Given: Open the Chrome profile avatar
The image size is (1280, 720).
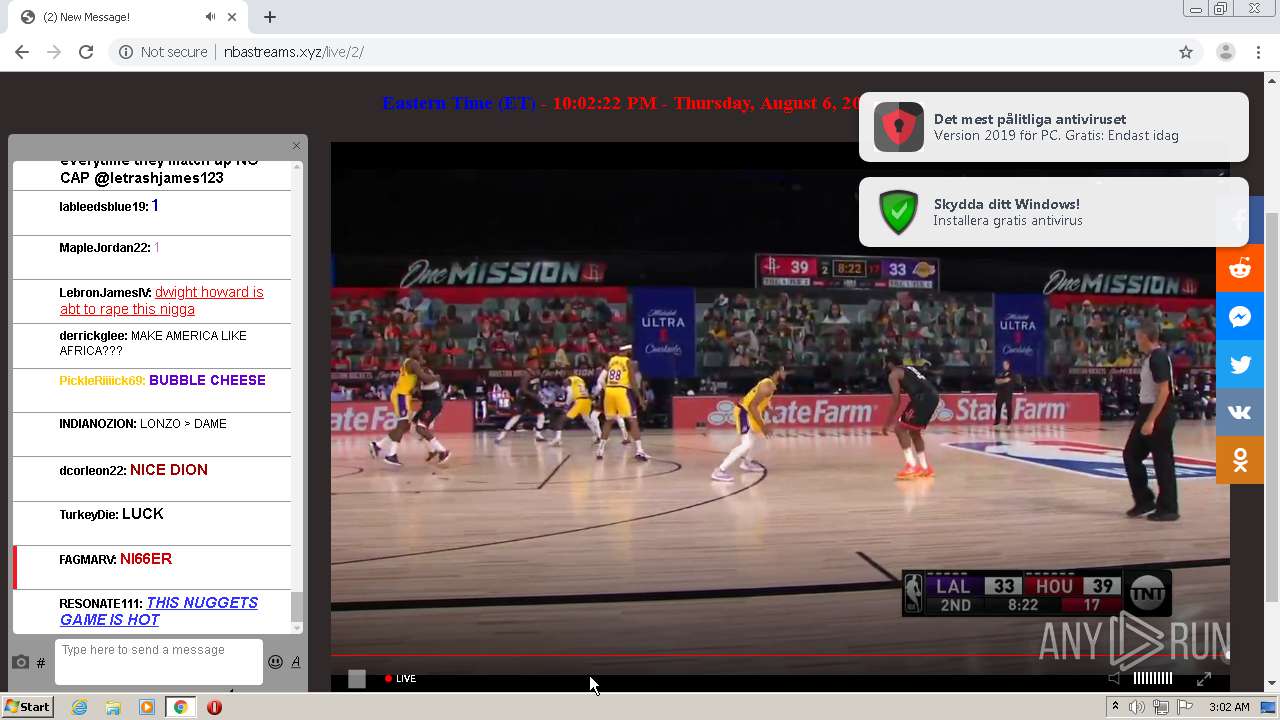Looking at the screenshot, I should (x=1226, y=52).
